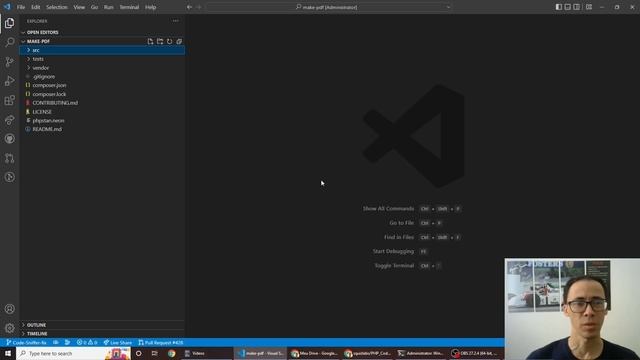Open the Source Control view
Screen dimensions: 640x360
pyautogui.click(x=9, y=62)
